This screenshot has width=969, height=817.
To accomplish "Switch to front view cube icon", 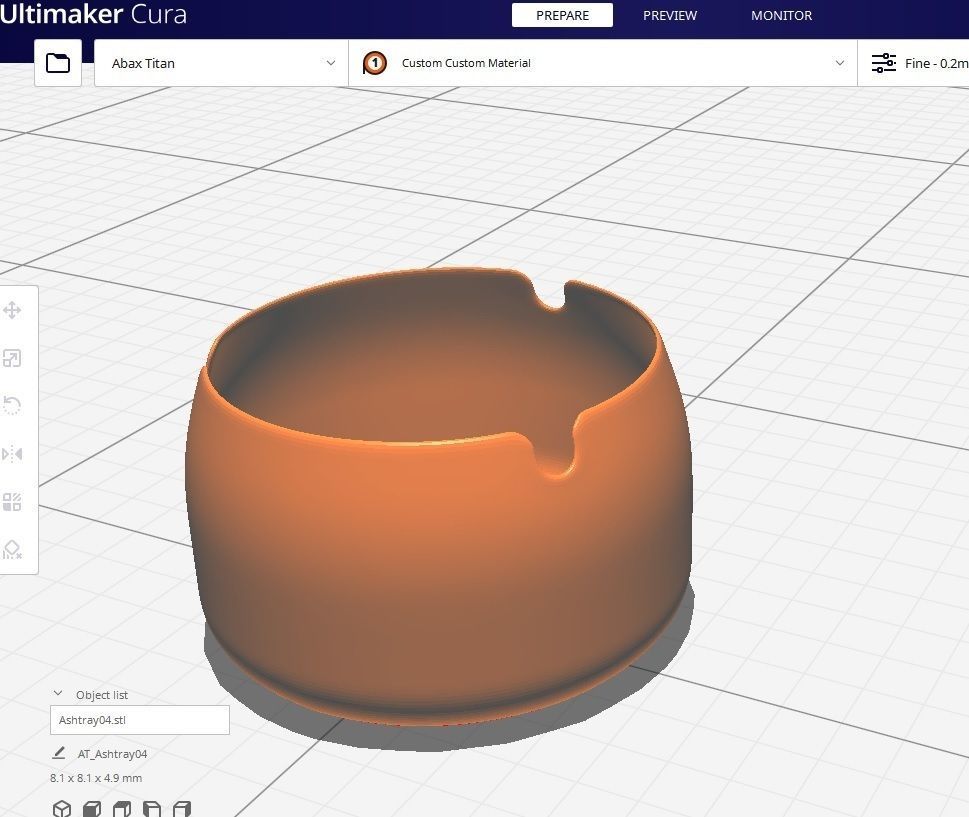I will pos(92,809).
